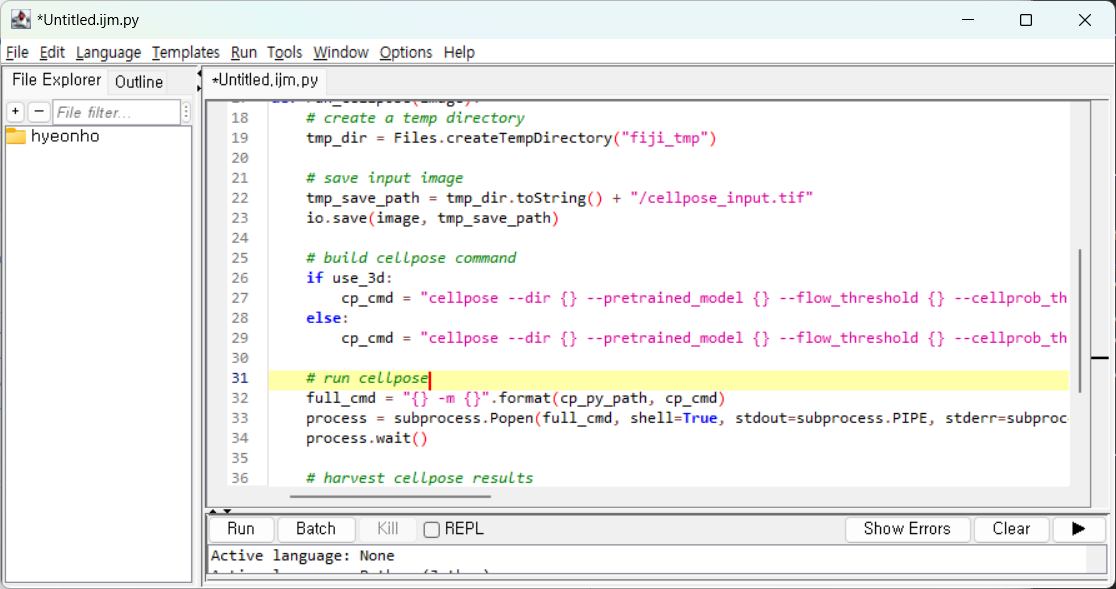Image resolution: width=1116 pixels, height=589 pixels.
Task: Click the 'full_cmd' assignment line
Action: (x=515, y=398)
